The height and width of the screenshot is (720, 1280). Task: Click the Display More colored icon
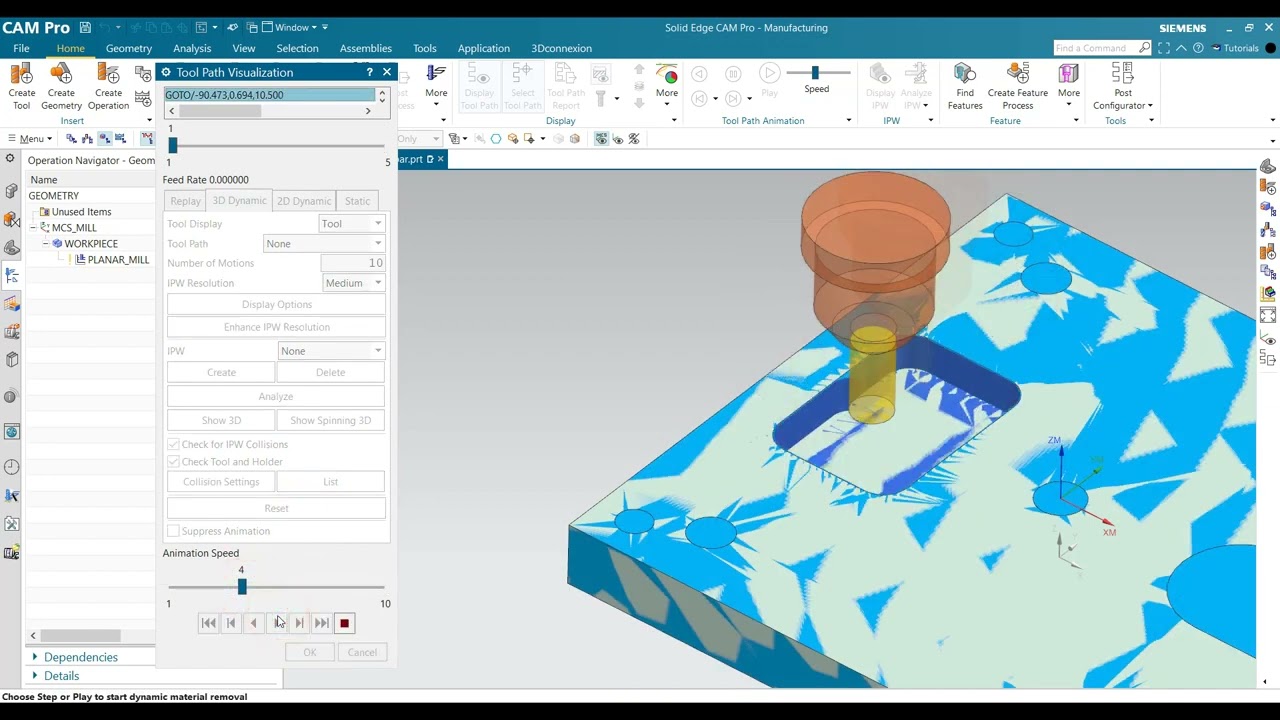tap(667, 75)
